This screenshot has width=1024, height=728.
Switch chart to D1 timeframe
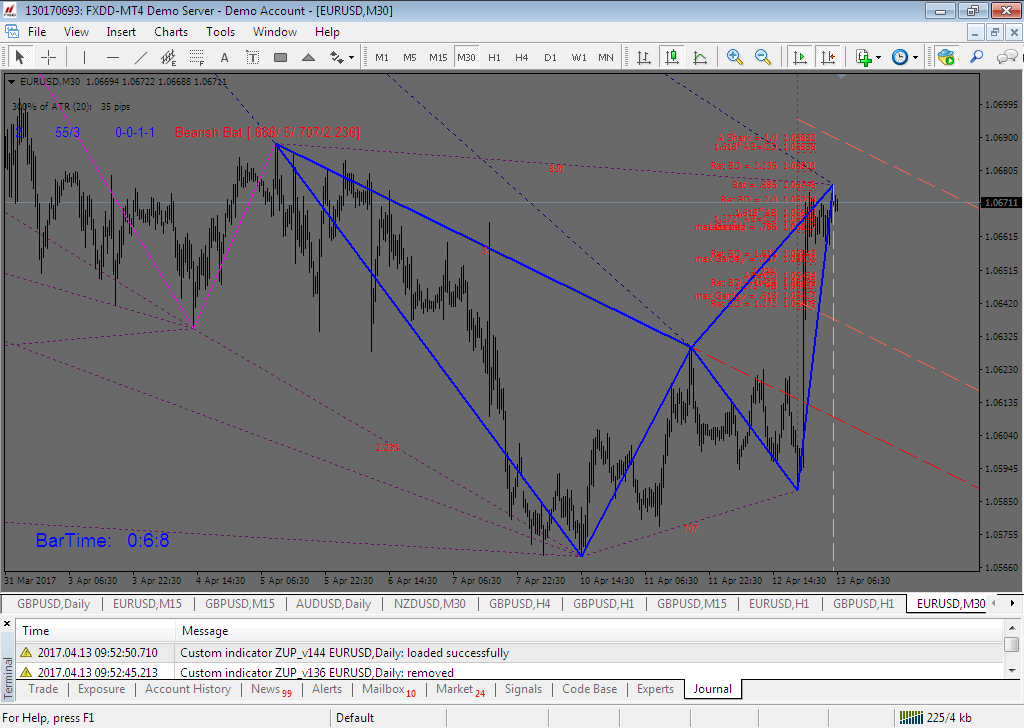pyautogui.click(x=551, y=57)
